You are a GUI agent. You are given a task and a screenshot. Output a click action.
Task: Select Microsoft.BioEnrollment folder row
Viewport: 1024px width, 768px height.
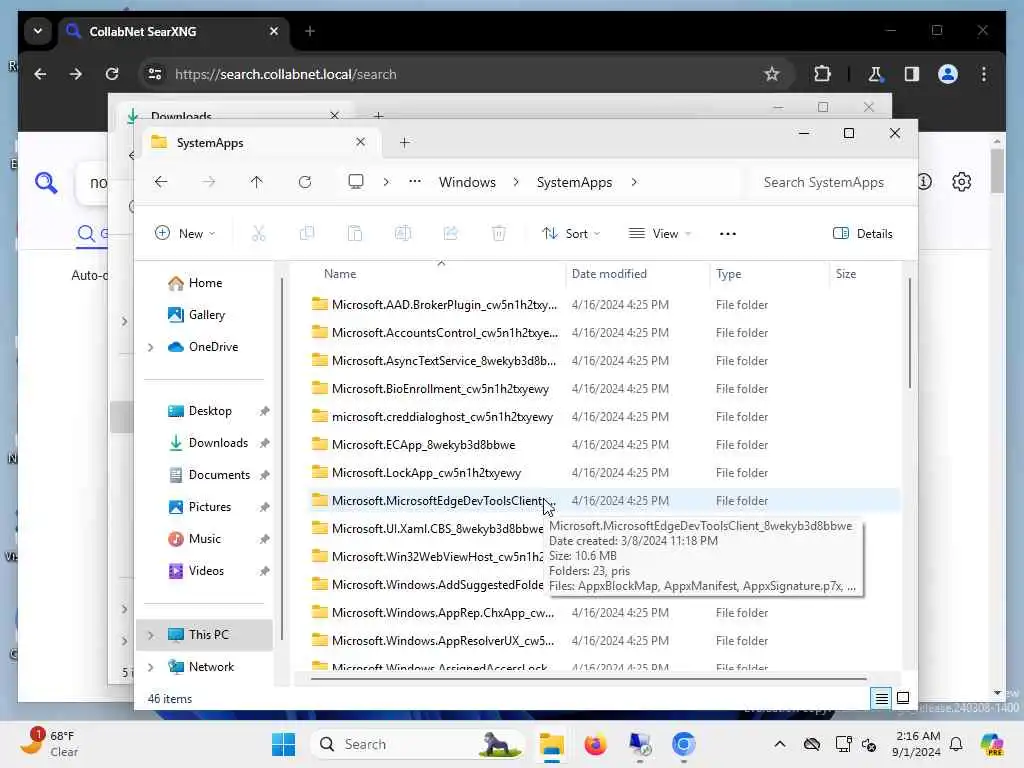[604, 389]
